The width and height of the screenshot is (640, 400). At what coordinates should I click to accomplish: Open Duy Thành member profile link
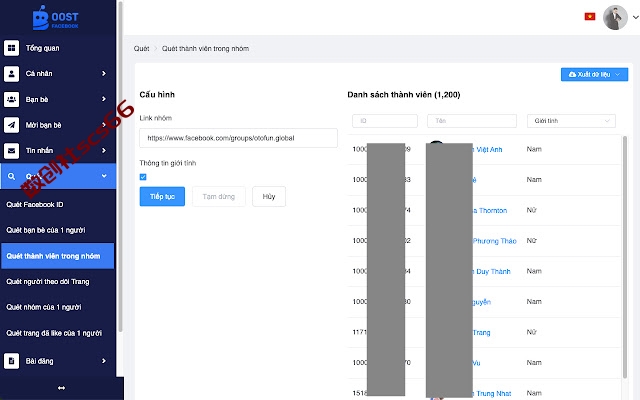tap(493, 271)
